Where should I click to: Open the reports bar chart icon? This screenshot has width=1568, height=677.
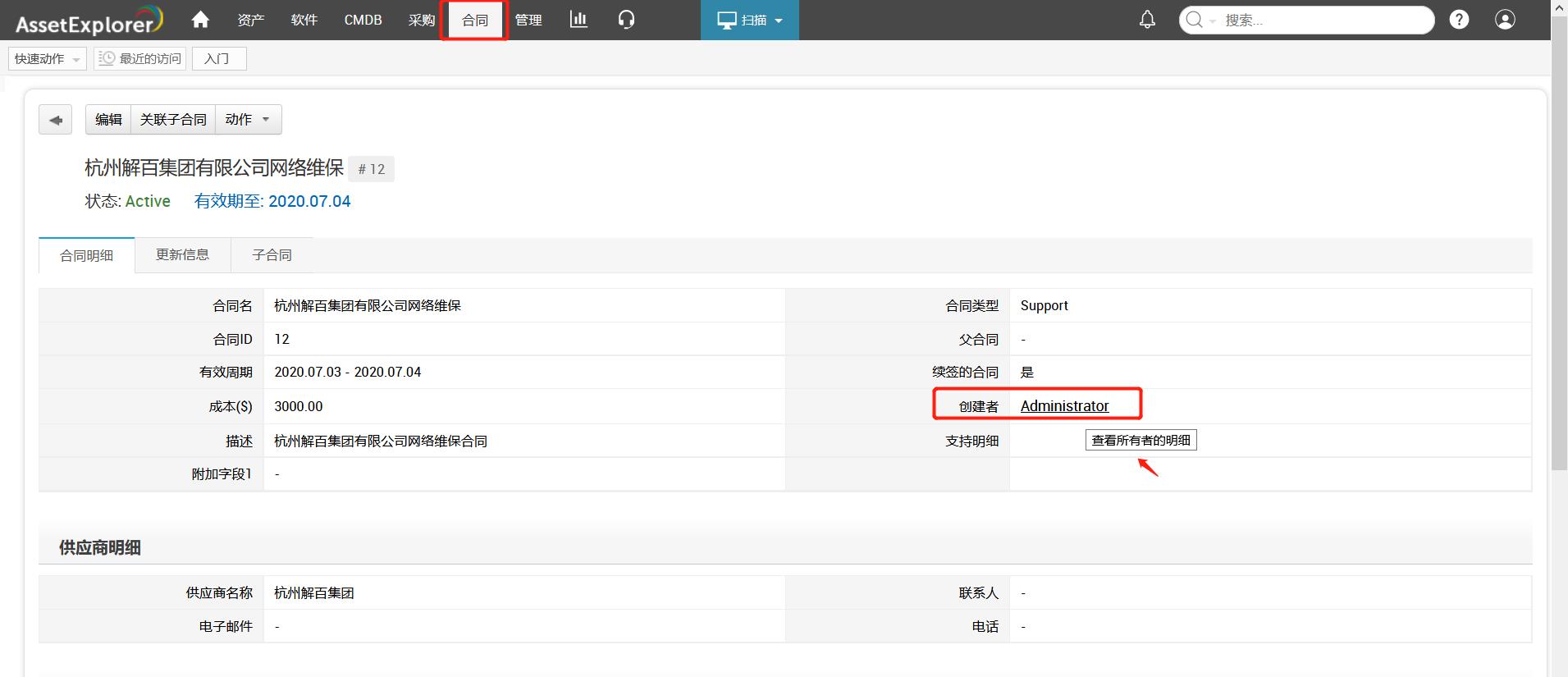click(578, 20)
